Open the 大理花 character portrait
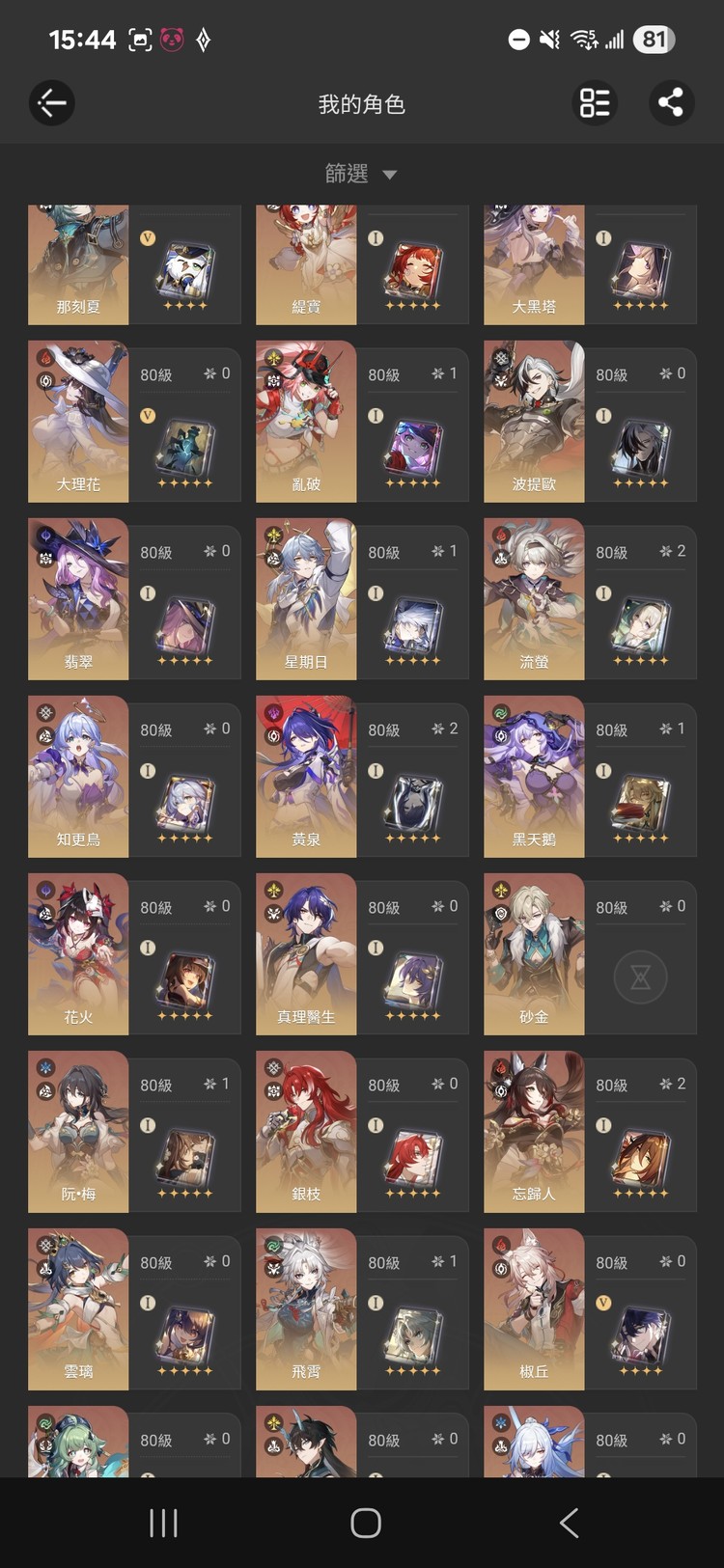 point(78,421)
